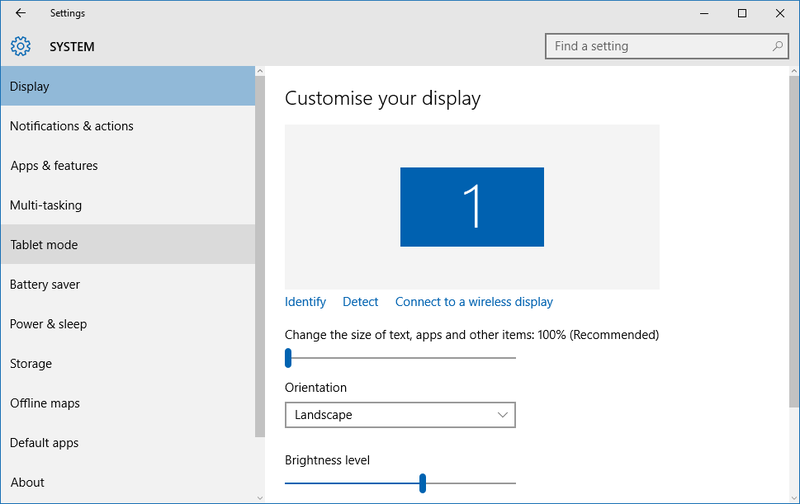The width and height of the screenshot is (800, 504).
Task: Click the text size scaling slider handle
Action: point(288,358)
